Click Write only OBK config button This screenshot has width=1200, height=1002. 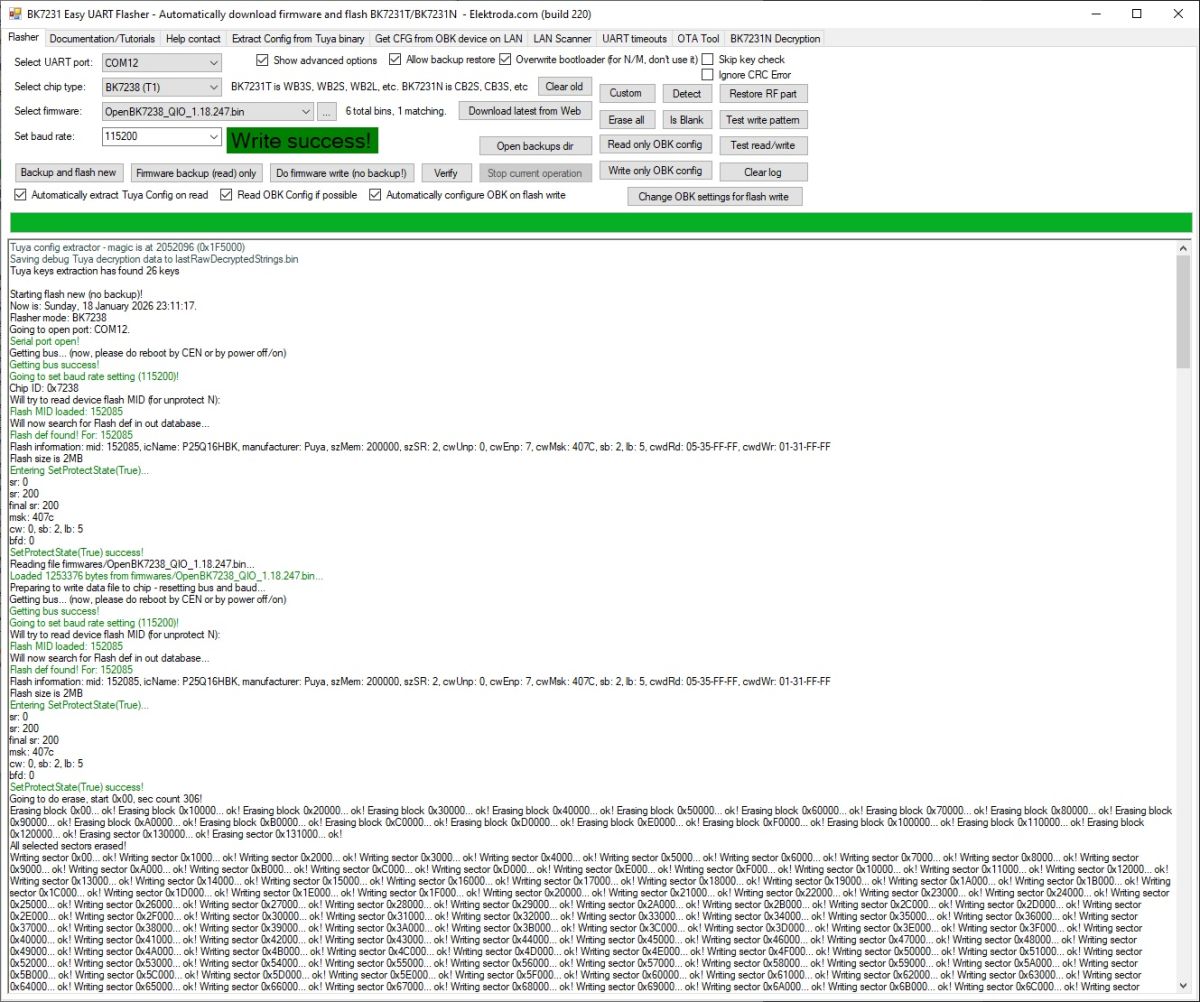655,171
